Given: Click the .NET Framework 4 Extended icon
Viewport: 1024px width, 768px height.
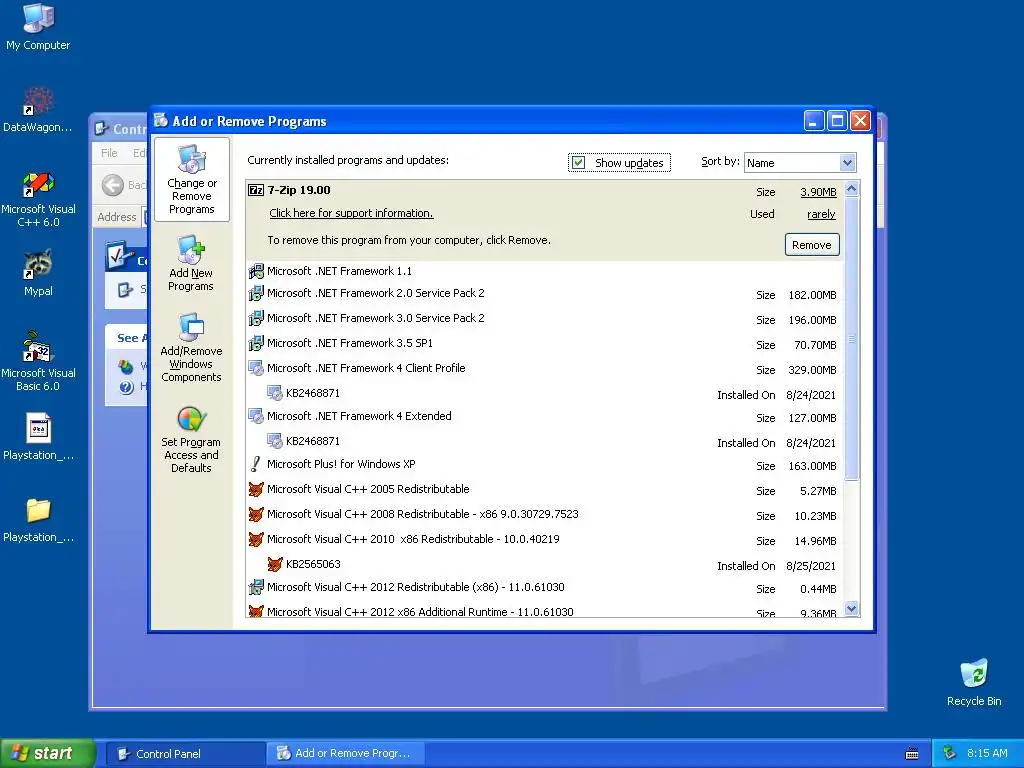Looking at the screenshot, I should tap(256, 416).
